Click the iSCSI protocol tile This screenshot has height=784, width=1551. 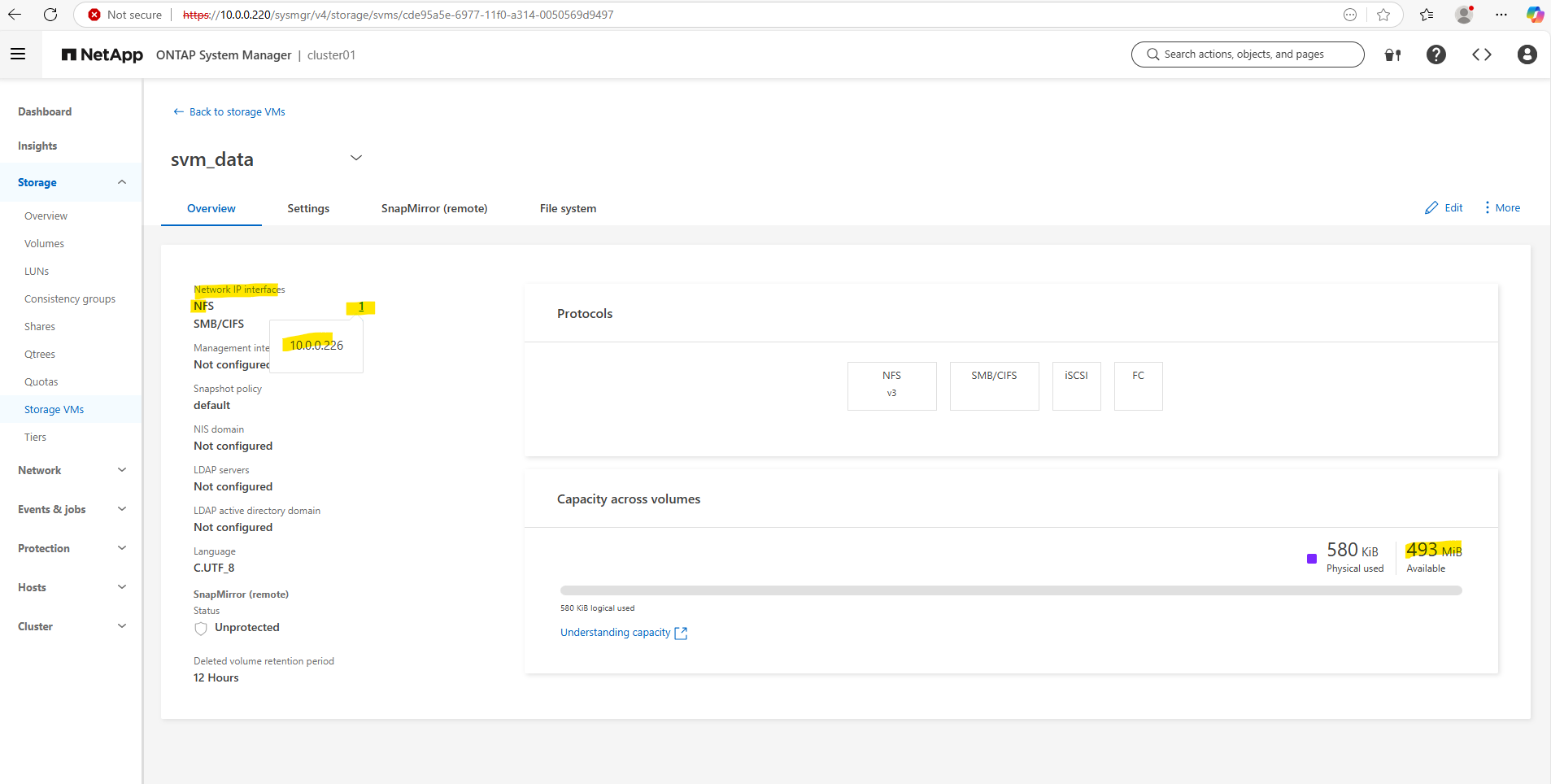1076,385
